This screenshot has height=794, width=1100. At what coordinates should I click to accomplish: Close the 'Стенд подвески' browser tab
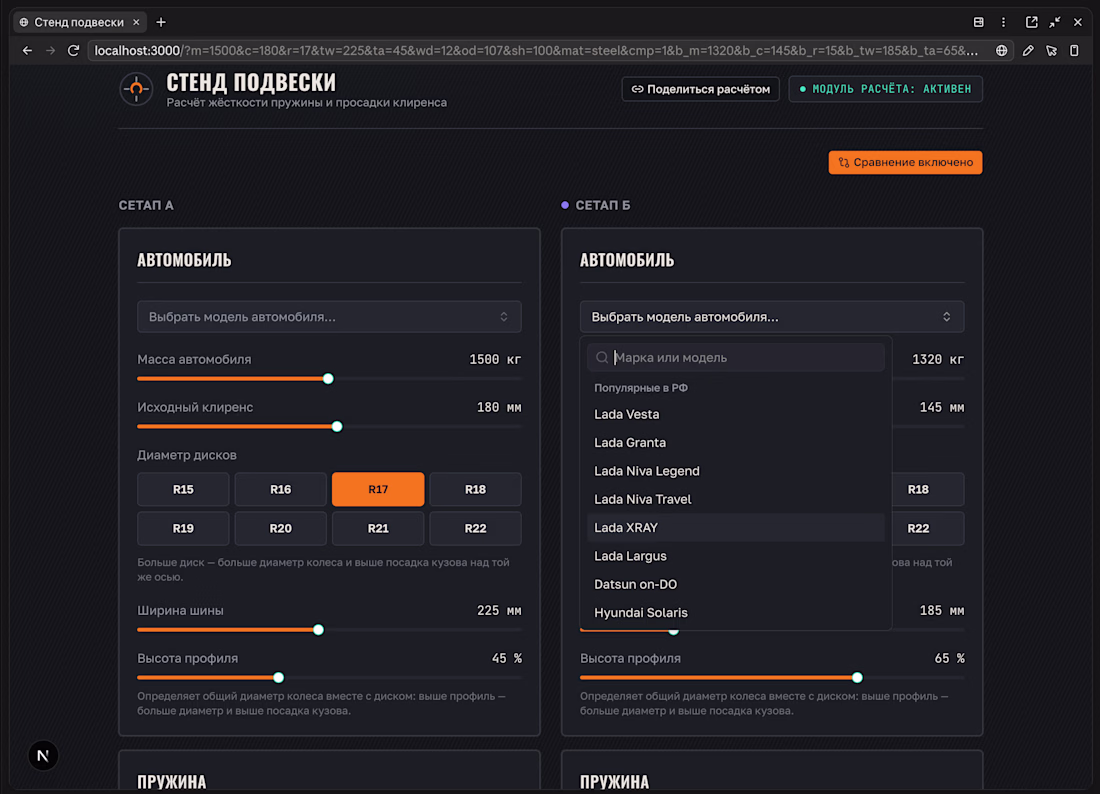[136, 22]
